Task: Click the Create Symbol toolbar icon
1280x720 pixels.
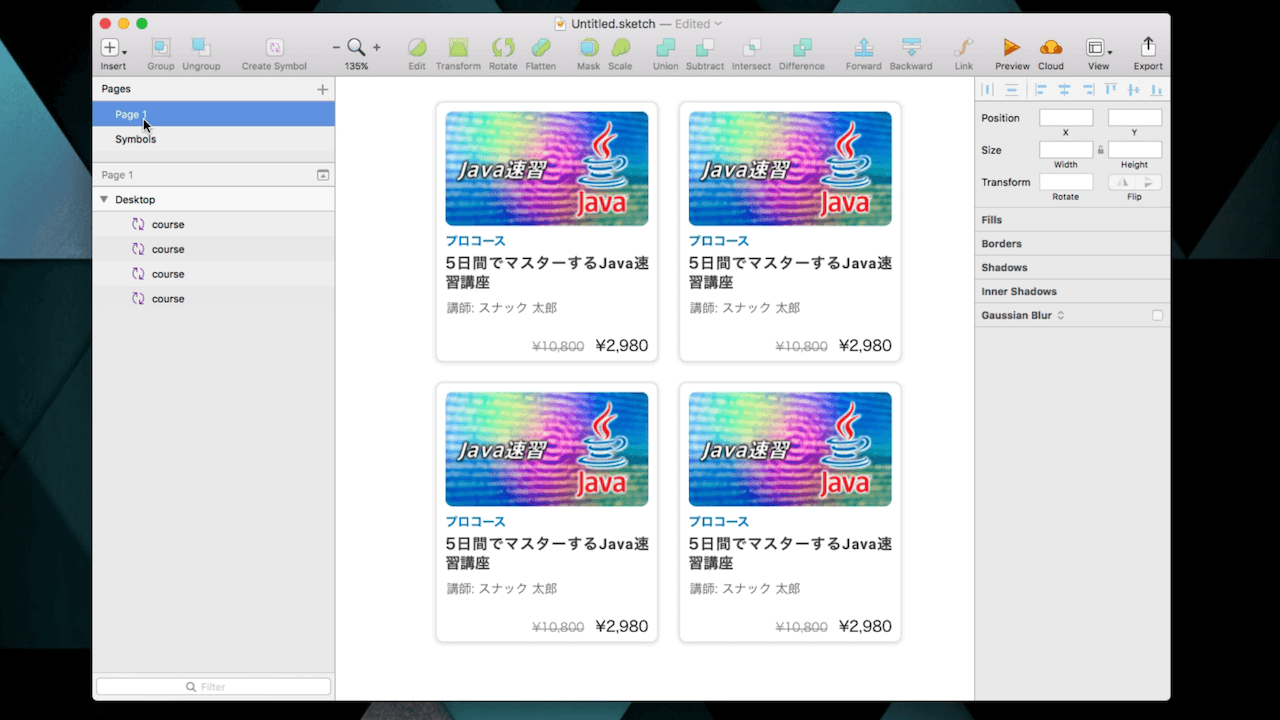Action: click(x=274, y=48)
